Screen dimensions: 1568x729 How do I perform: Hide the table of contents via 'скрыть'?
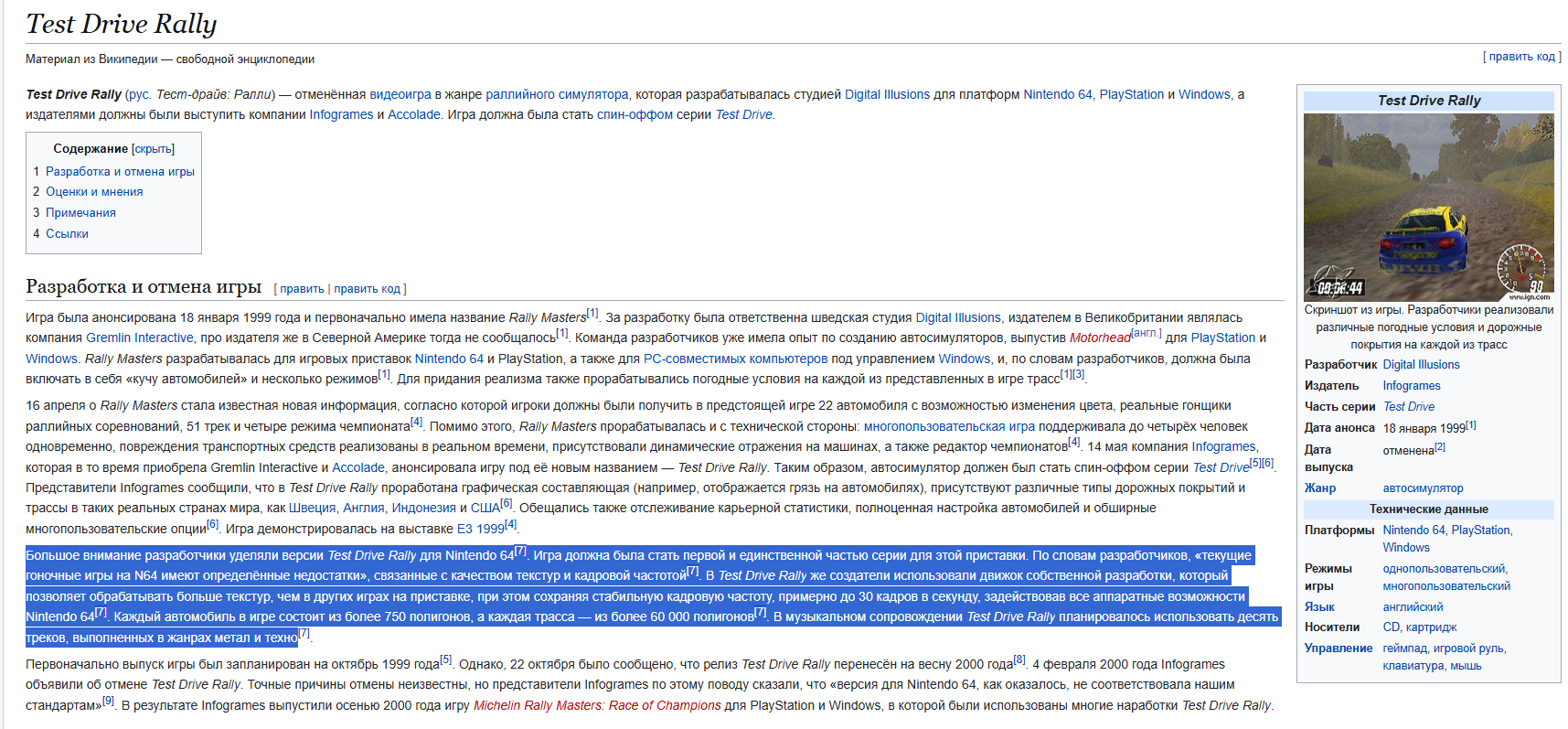pyautogui.click(x=153, y=149)
